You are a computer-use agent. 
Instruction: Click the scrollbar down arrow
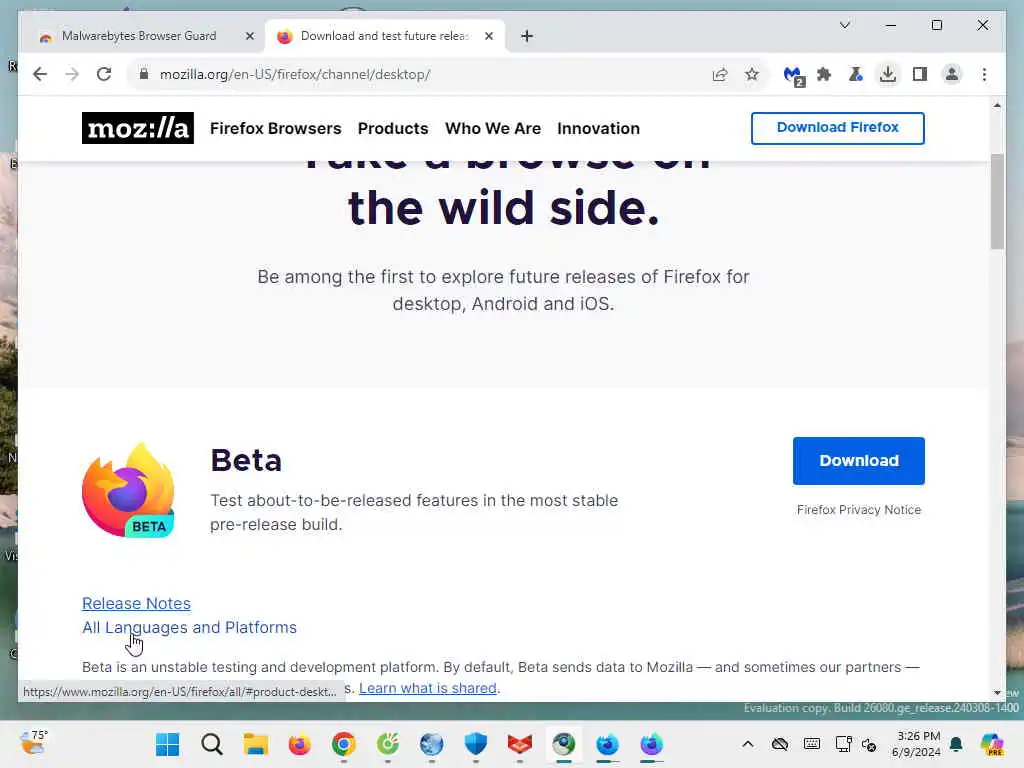(997, 693)
